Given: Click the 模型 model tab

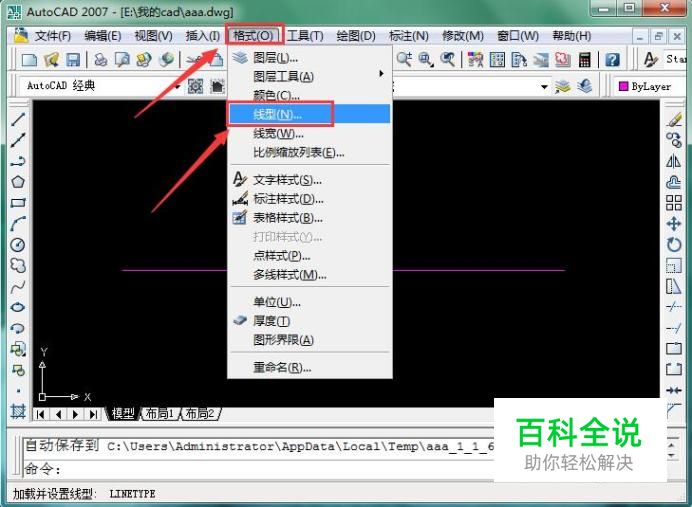Looking at the screenshot, I should (123, 413).
